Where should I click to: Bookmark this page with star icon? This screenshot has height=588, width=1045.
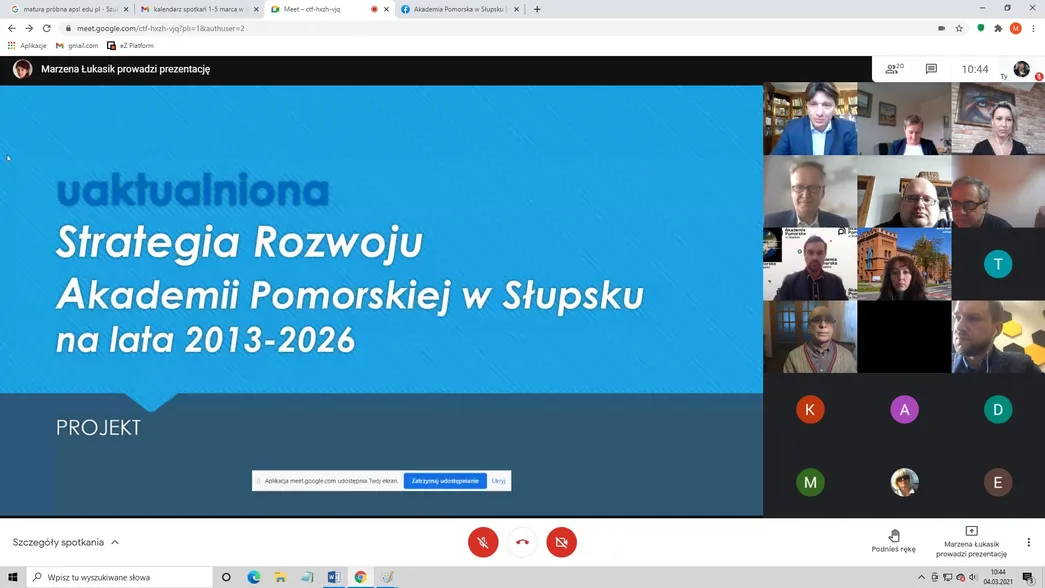coord(959,28)
